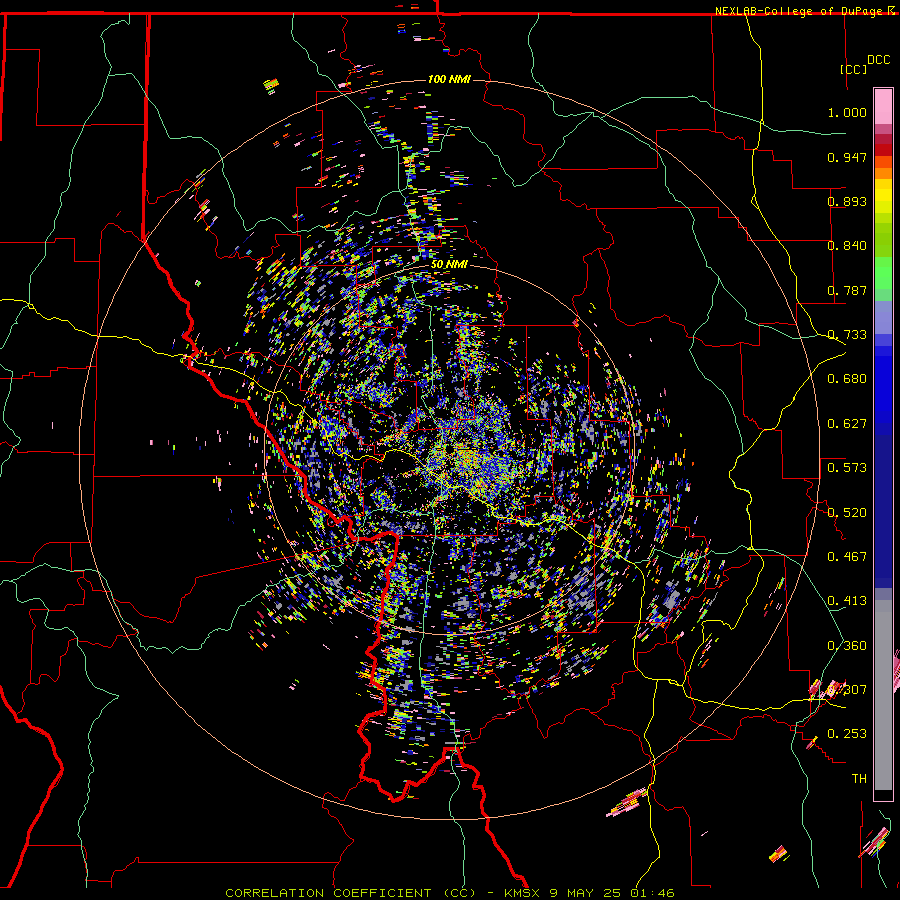The height and width of the screenshot is (900, 900).
Task: Click the '9 MAY 25 01:46' timestamp
Action: point(614,893)
